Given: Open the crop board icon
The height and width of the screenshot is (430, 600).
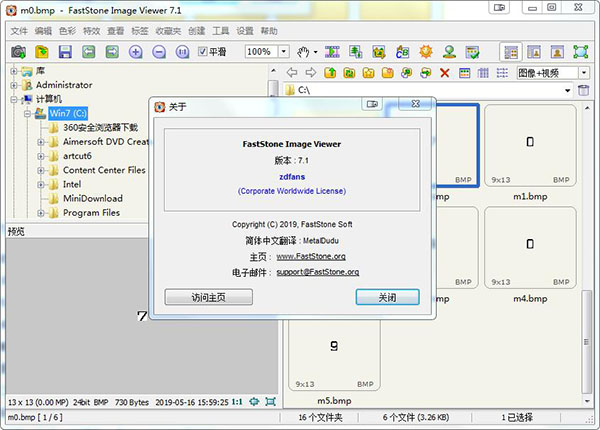Looking at the screenshot, I should [379, 52].
